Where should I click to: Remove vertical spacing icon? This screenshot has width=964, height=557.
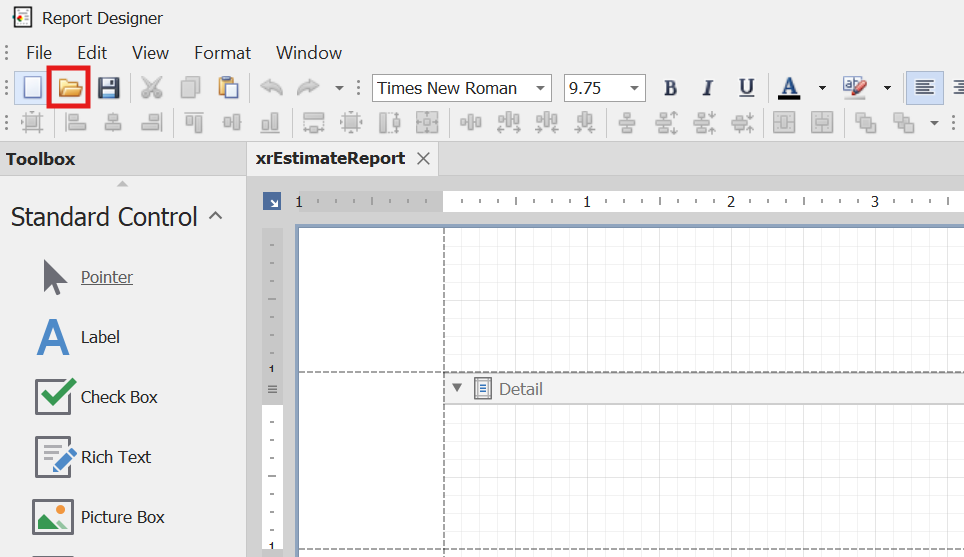pyautogui.click(x=742, y=122)
